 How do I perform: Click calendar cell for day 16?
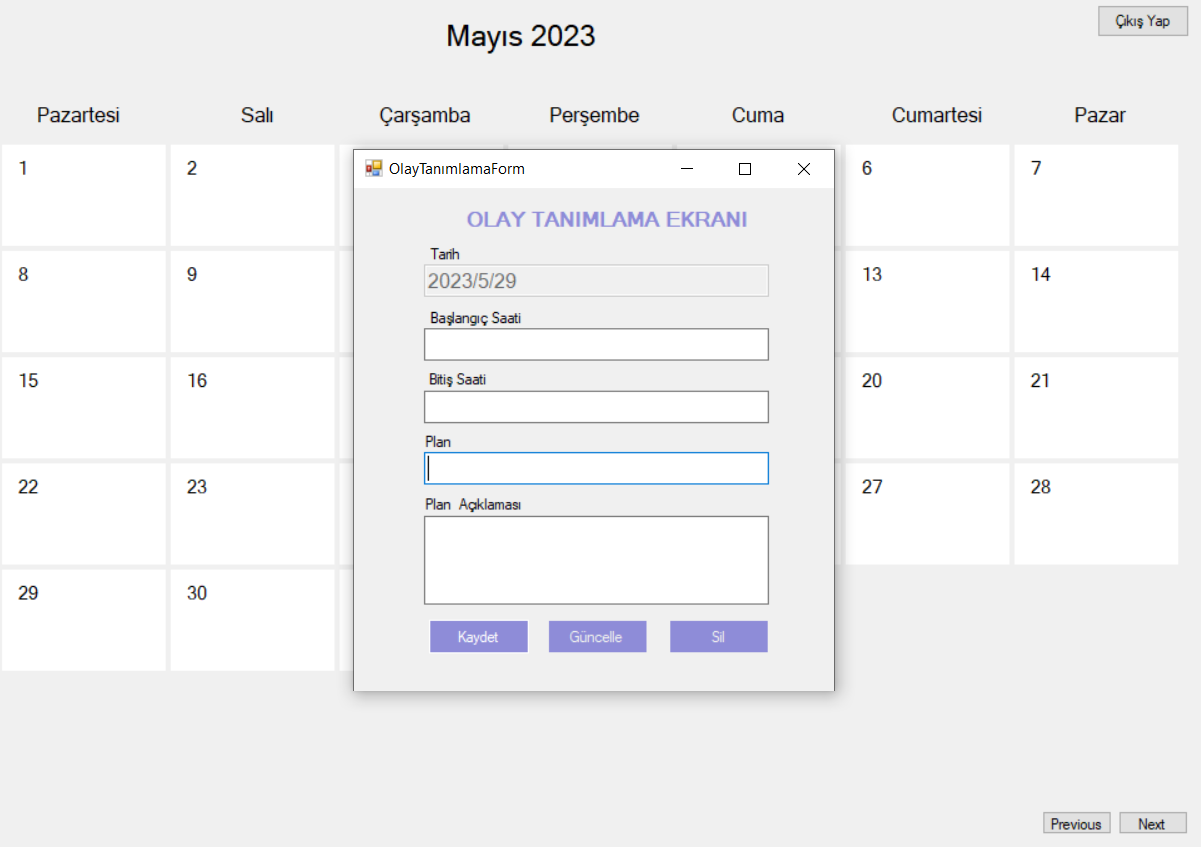pos(252,407)
